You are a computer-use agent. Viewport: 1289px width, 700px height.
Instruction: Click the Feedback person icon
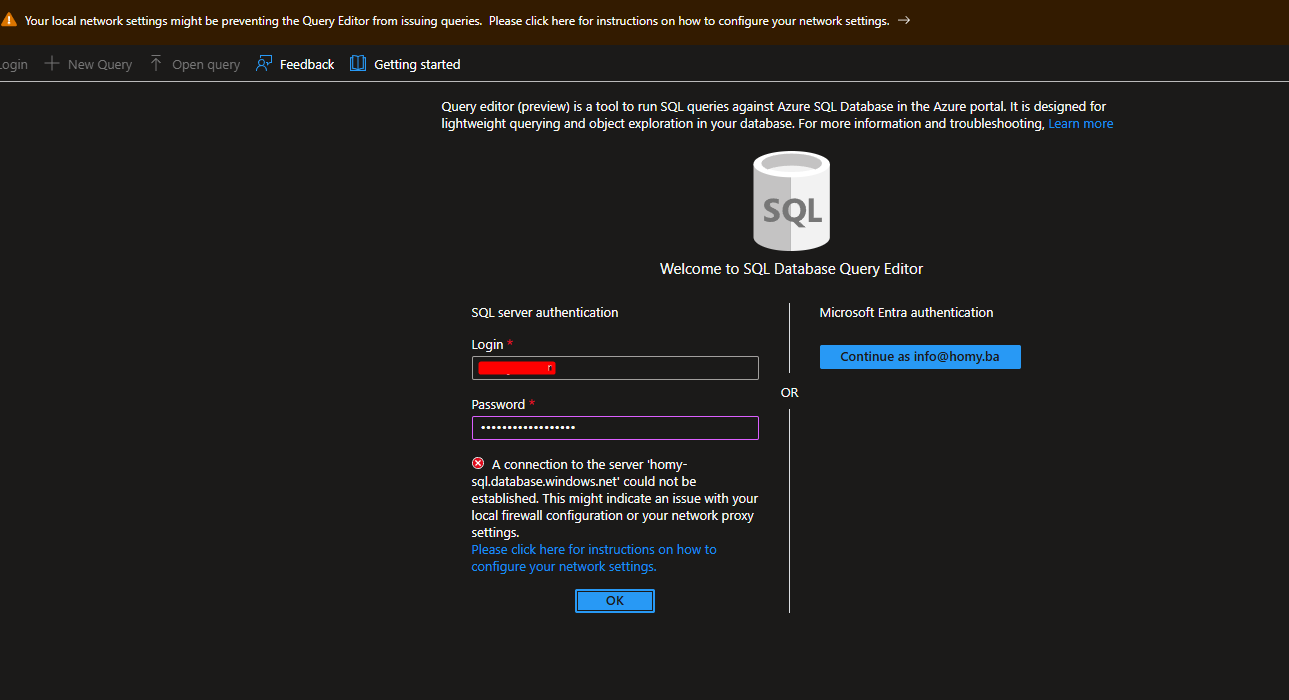264,64
